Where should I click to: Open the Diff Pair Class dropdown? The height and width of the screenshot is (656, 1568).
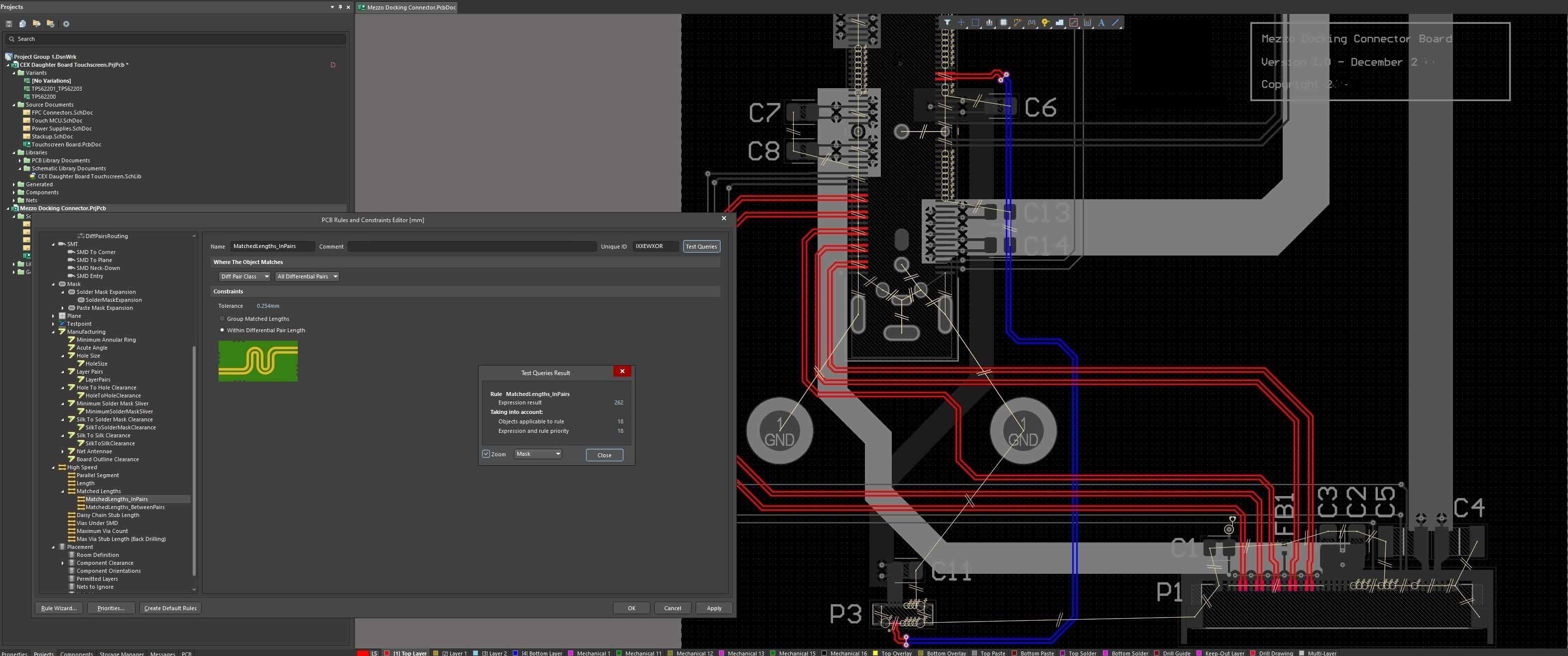click(244, 276)
